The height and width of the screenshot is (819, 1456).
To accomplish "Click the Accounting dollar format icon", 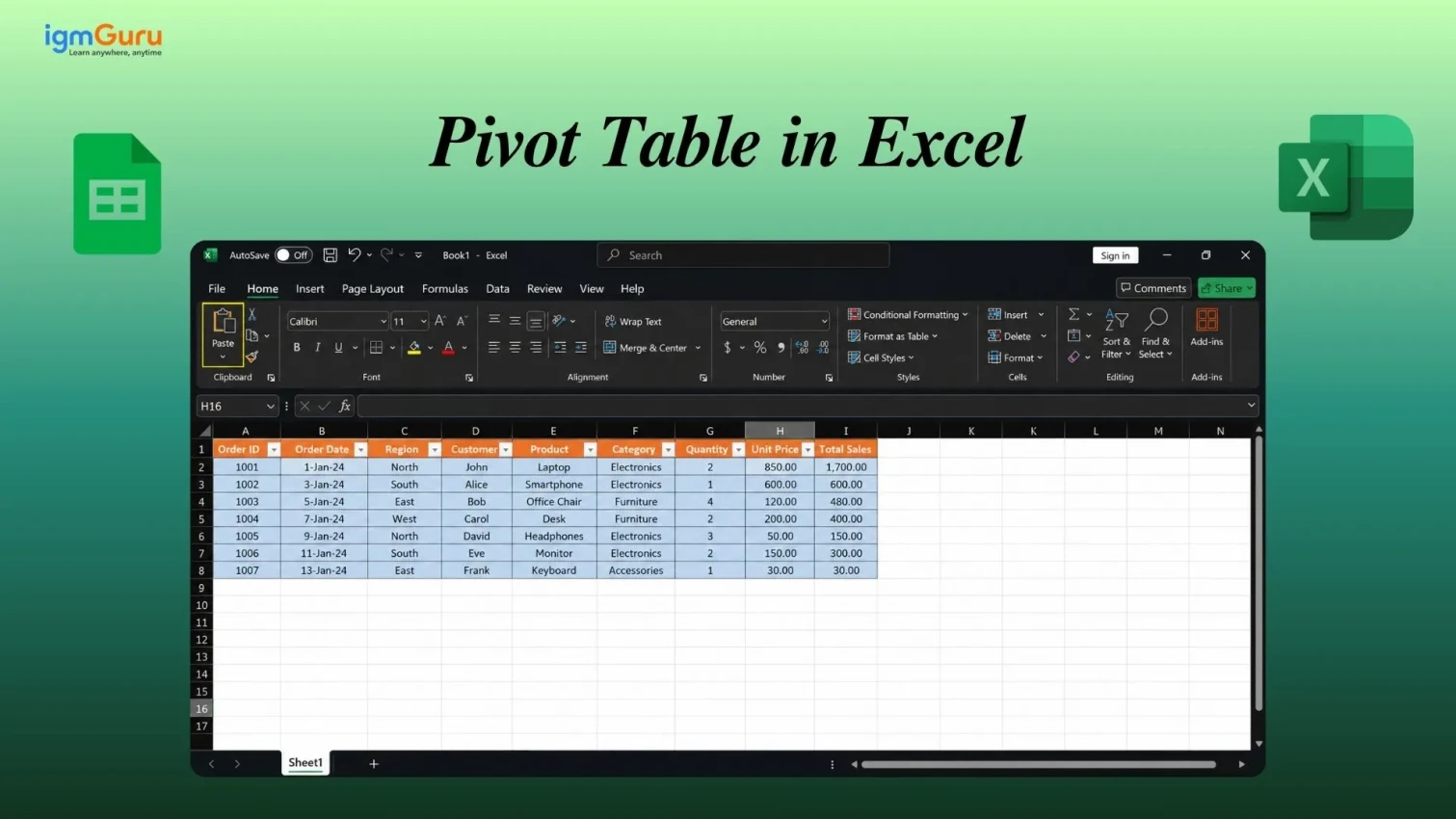I will click(728, 348).
